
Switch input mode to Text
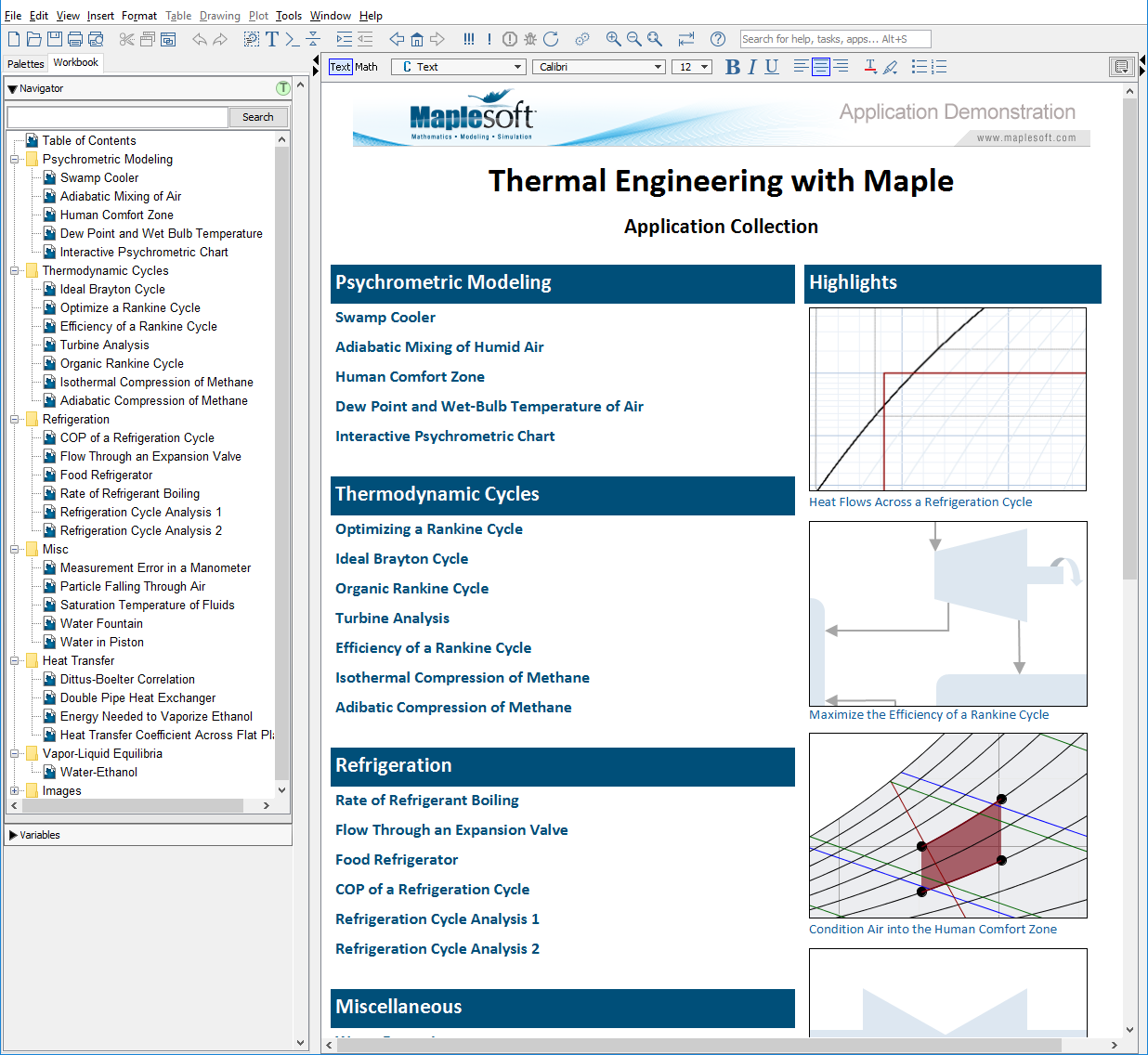coord(341,67)
